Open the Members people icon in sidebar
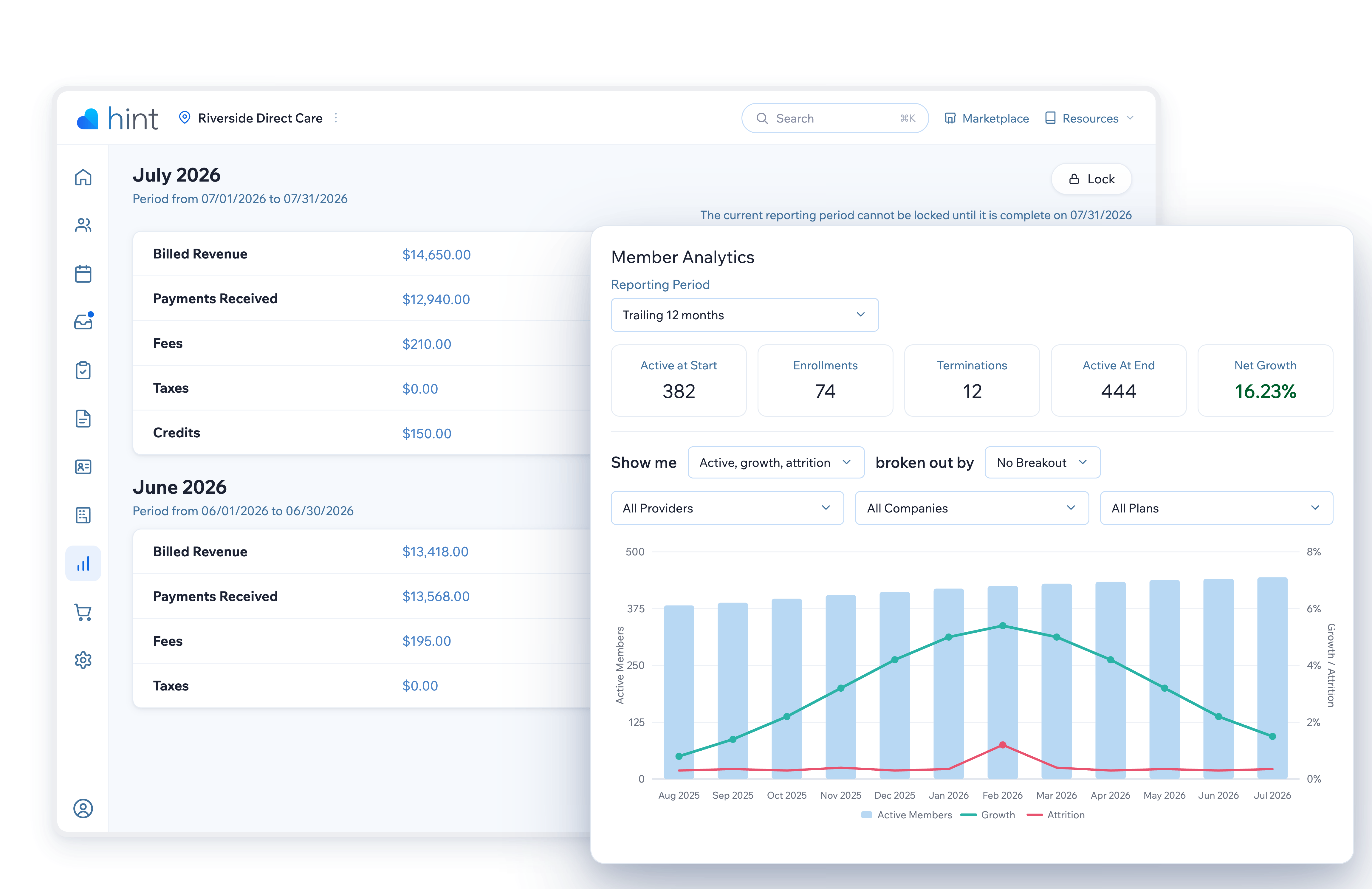Viewport: 1372px width, 889px height. tap(83, 225)
